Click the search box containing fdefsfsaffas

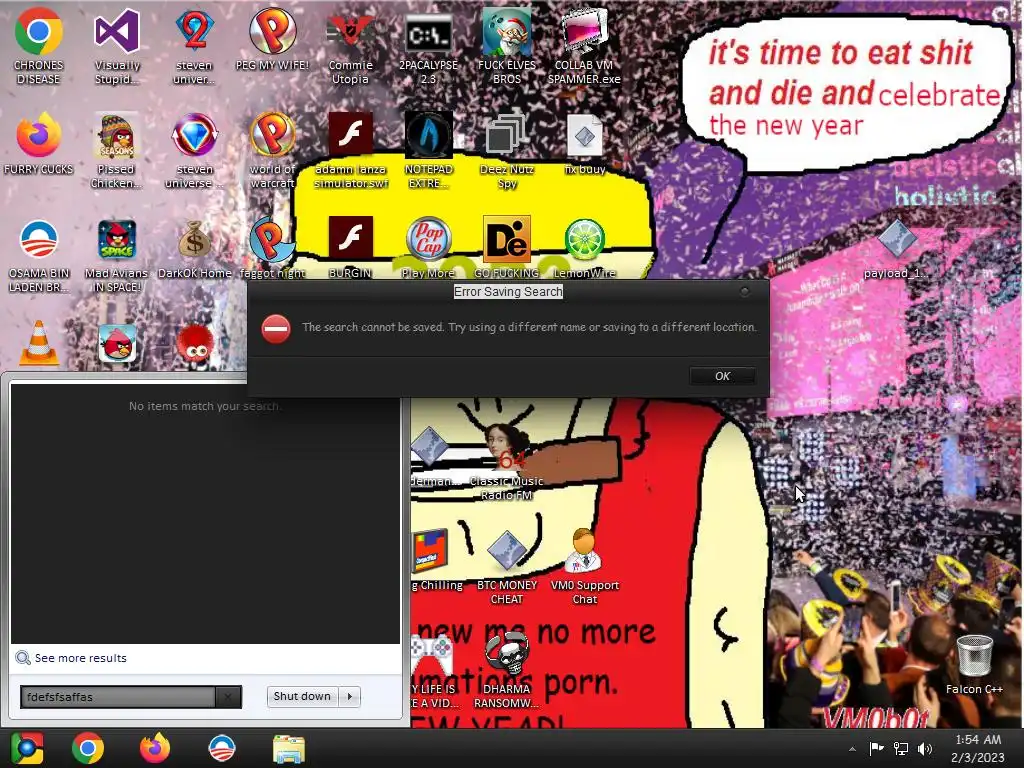[x=118, y=697]
